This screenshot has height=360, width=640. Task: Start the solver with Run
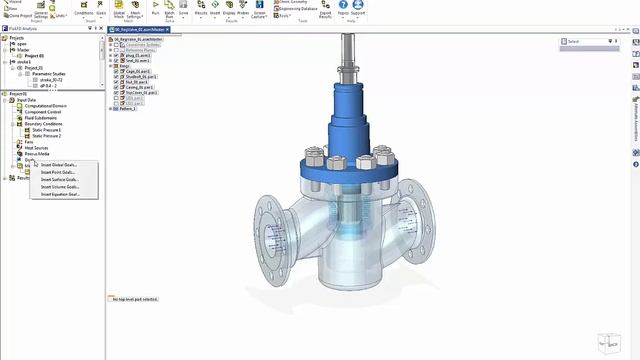[x=156, y=8]
